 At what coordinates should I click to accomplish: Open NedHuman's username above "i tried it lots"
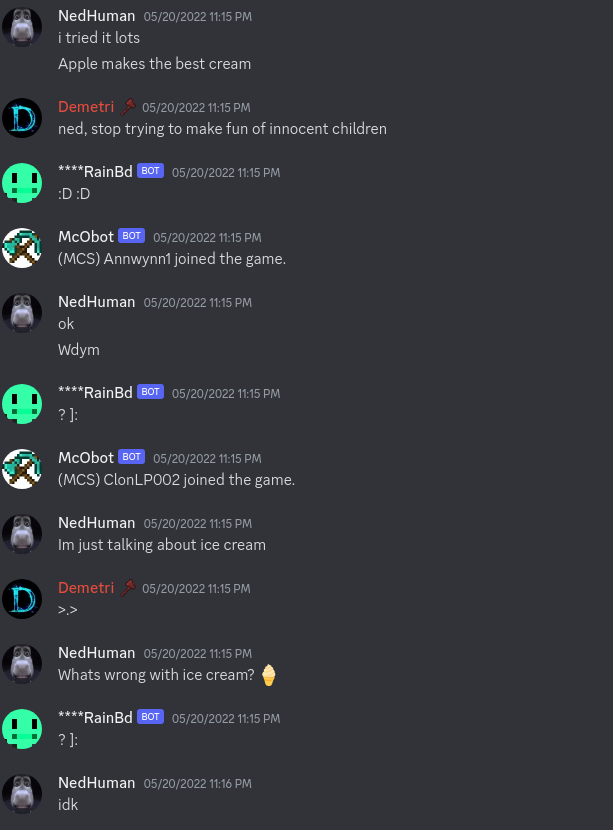click(x=96, y=16)
